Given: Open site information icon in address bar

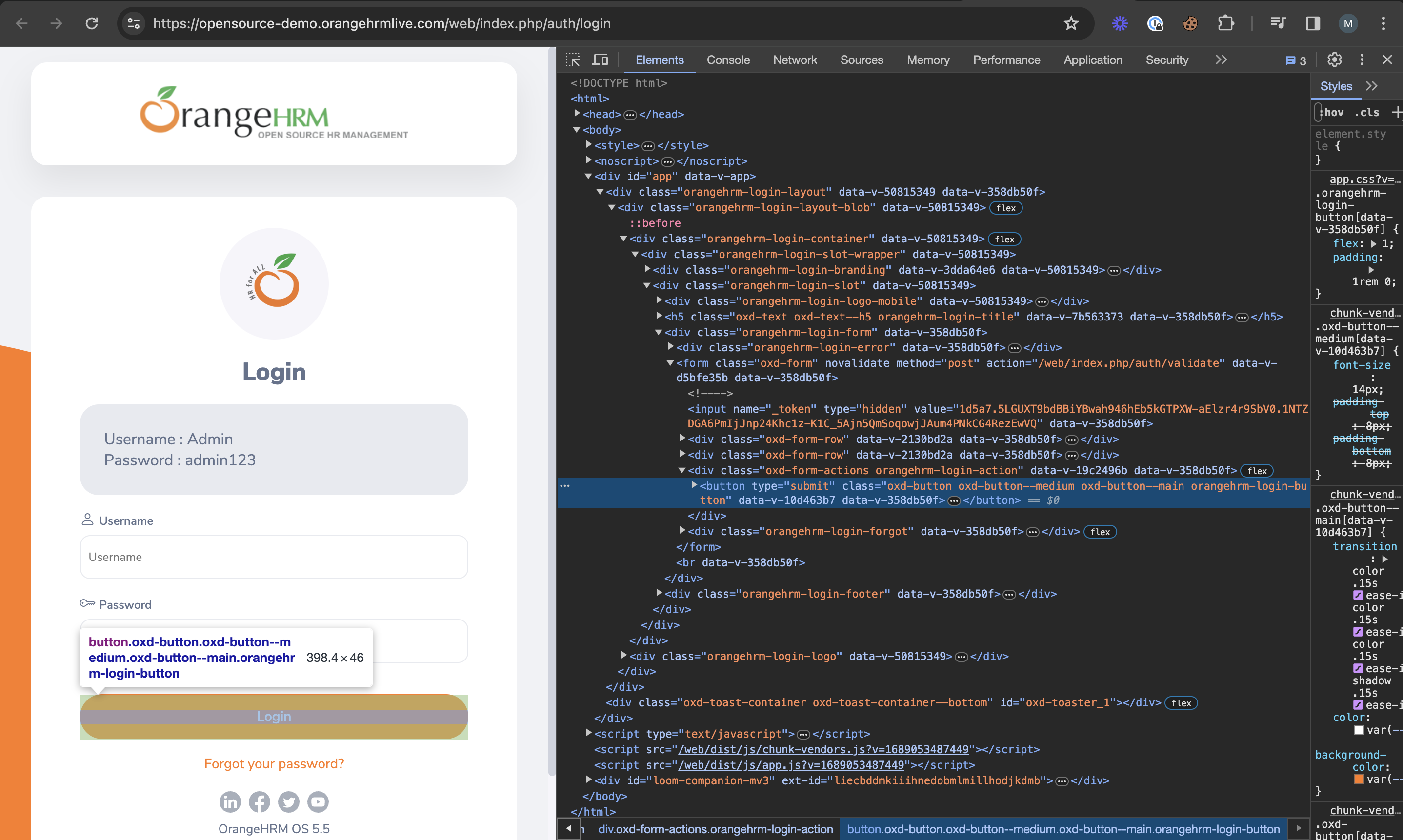Looking at the screenshot, I should point(134,23).
